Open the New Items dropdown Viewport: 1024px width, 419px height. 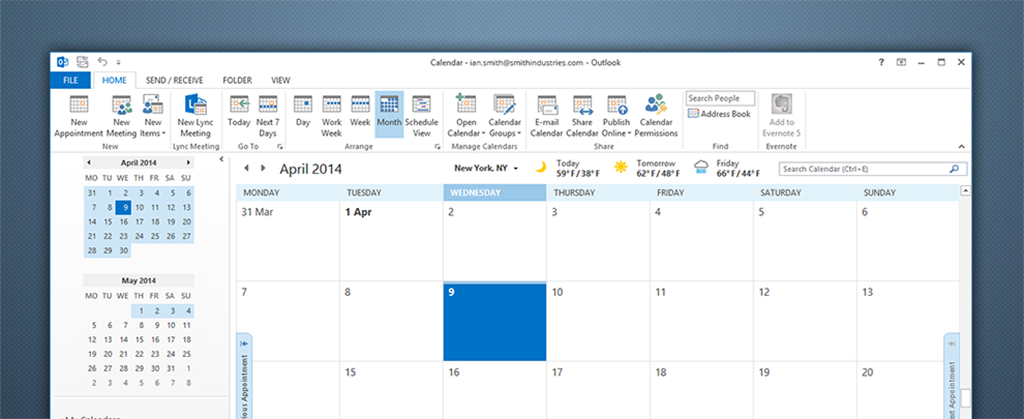(x=153, y=116)
